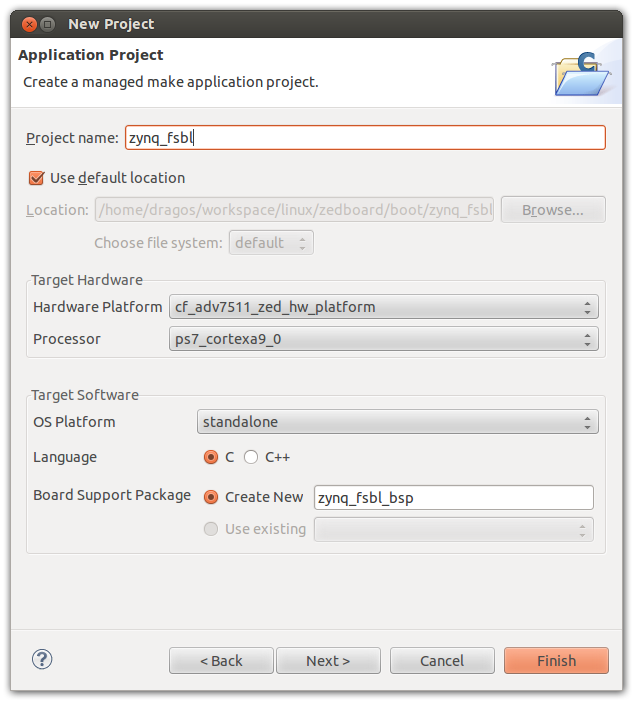The width and height of the screenshot is (633, 701).
Task: Click the Finish button
Action: point(556,660)
